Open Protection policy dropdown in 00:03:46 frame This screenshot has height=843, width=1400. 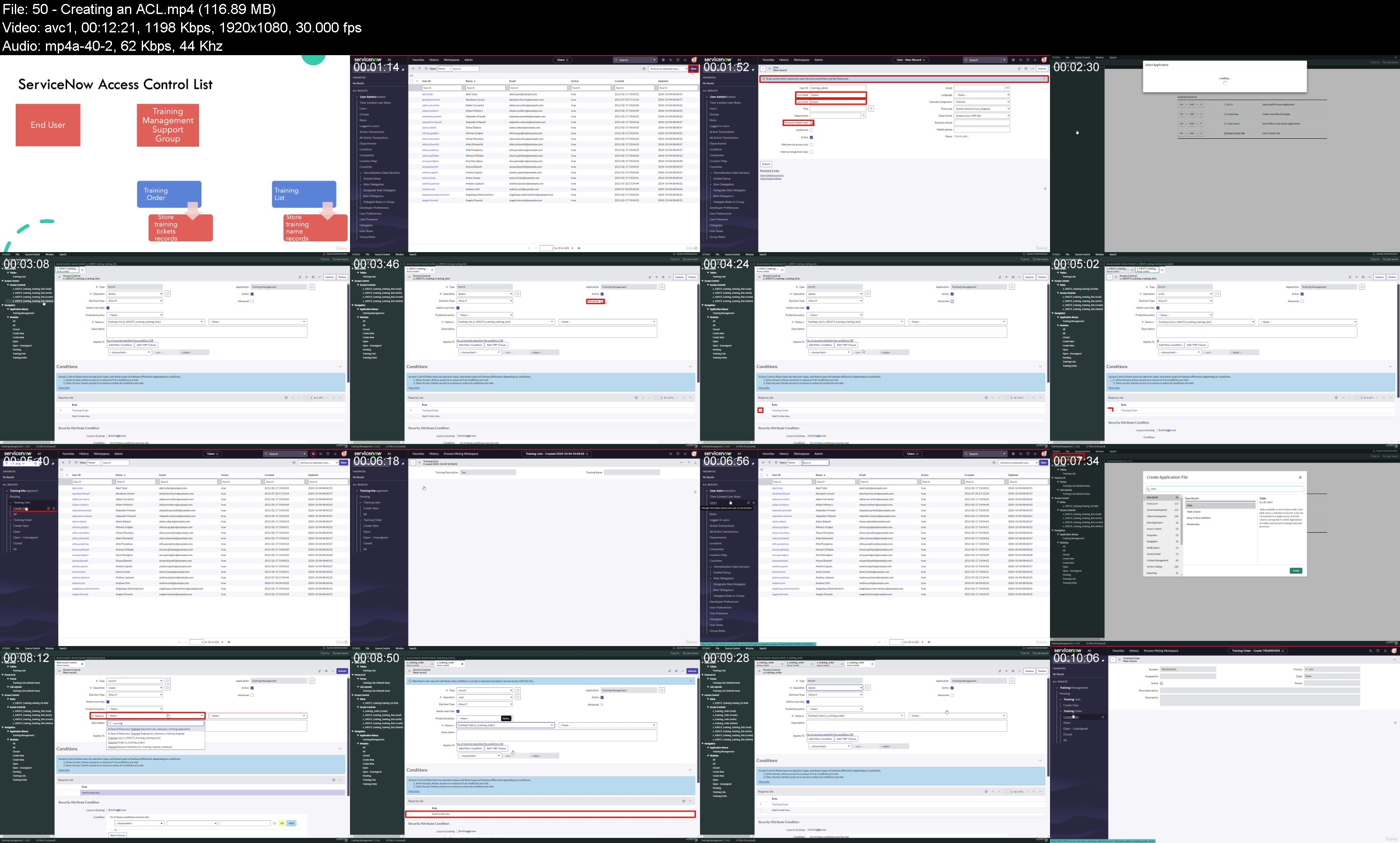[485, 315]
